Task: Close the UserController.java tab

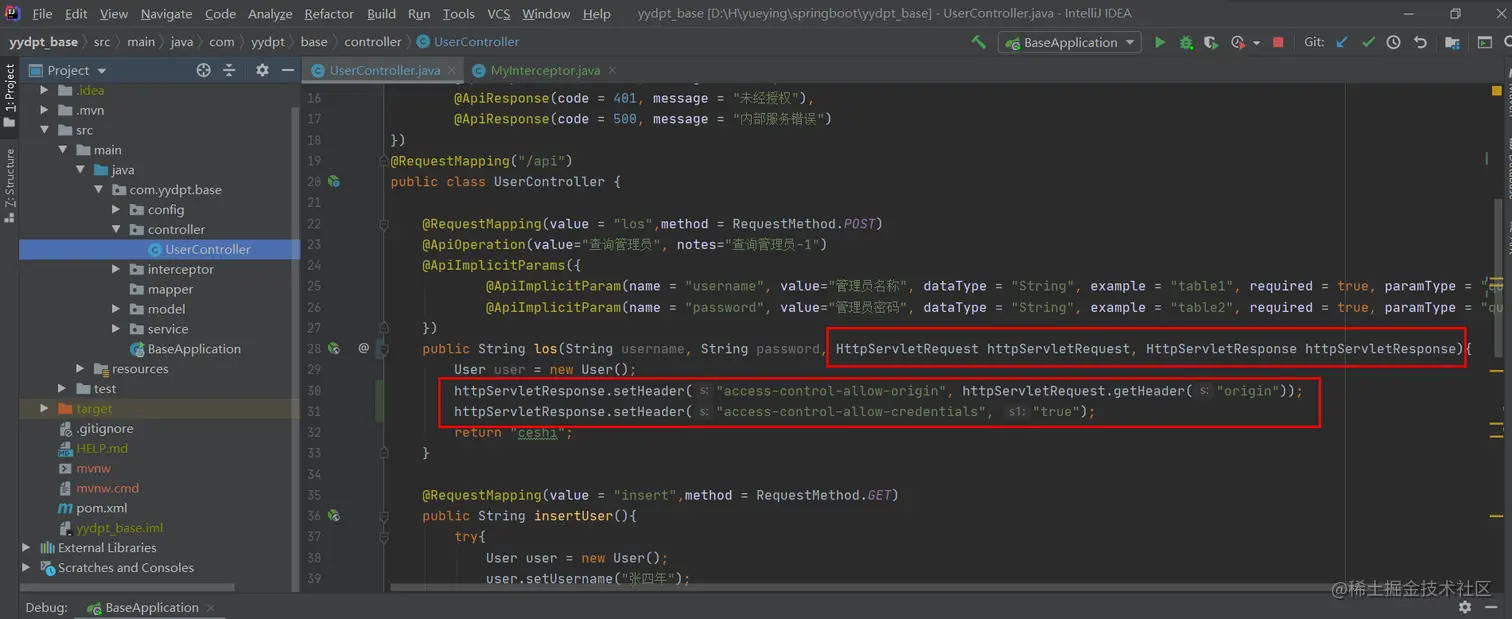Action: 452,70
